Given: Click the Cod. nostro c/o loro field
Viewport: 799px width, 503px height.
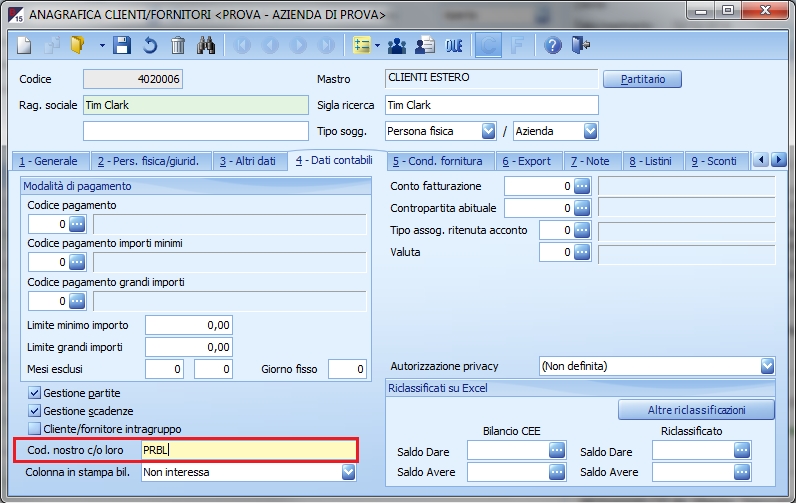Looking at the screenshot, I should pos(247,450).
